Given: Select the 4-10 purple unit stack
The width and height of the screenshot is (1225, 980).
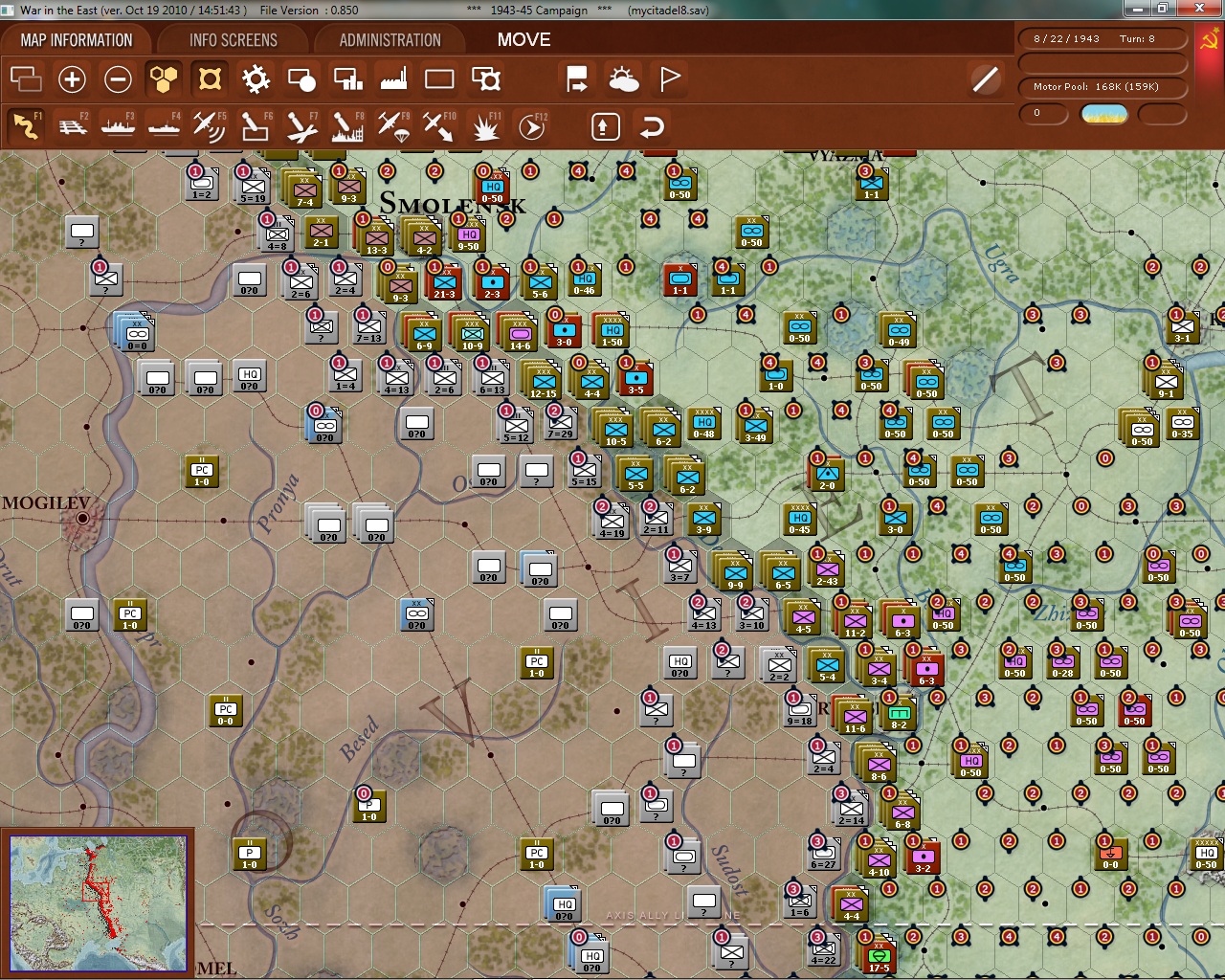Looking at the screenshot, I should (x=879, y=860).
